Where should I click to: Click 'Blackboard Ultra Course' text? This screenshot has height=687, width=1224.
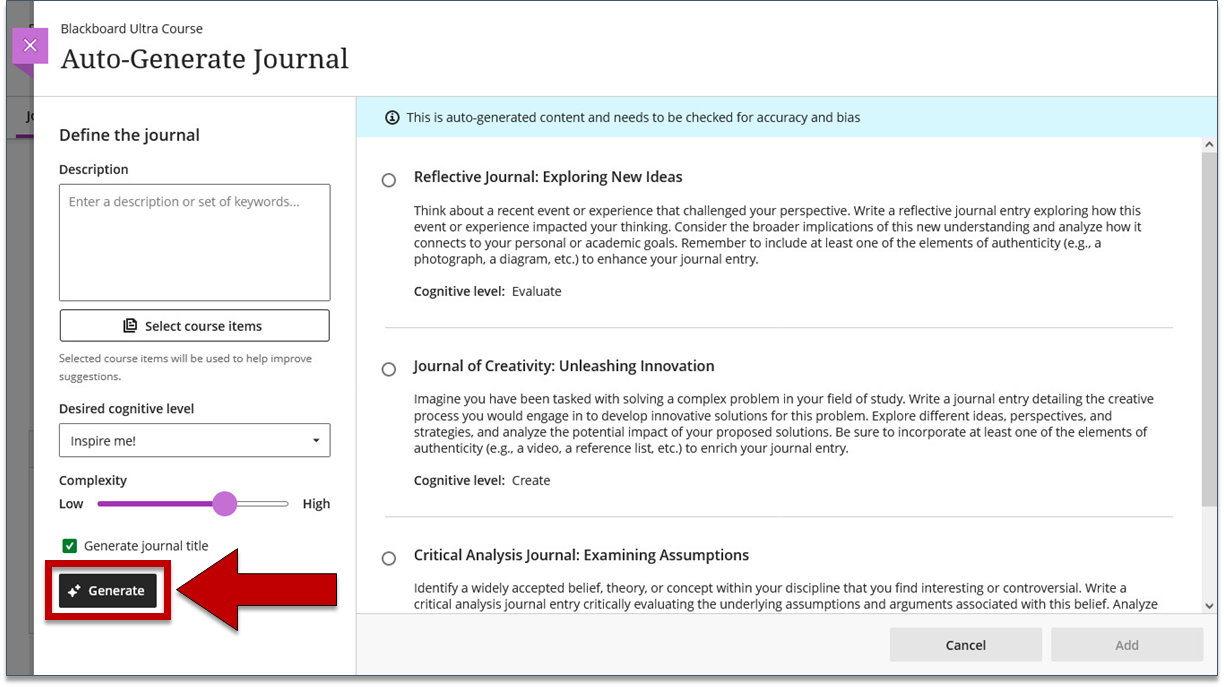[x=132, y=29]
